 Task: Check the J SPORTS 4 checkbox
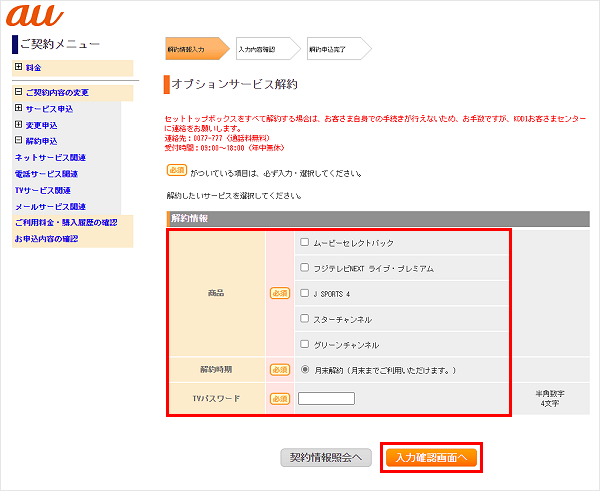coord(304,294)
